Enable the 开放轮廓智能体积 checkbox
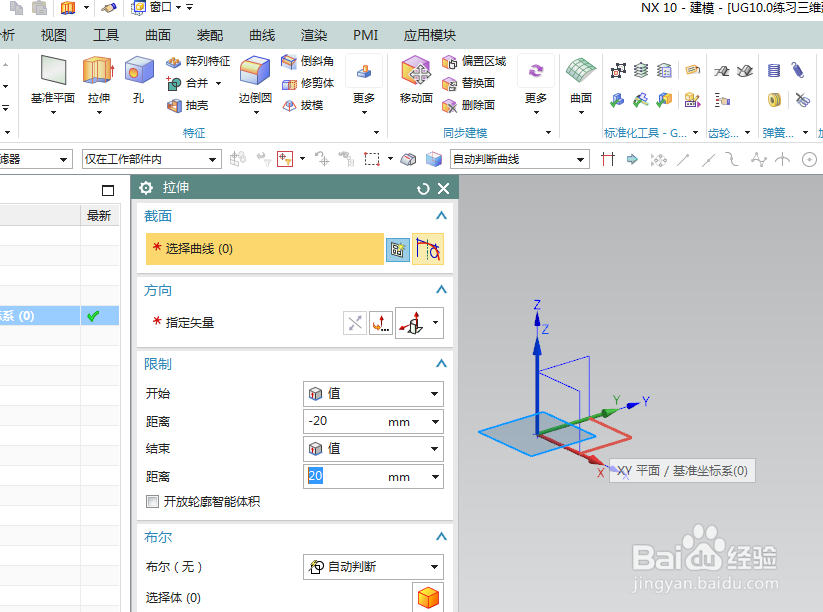 [x=151, y=501]
